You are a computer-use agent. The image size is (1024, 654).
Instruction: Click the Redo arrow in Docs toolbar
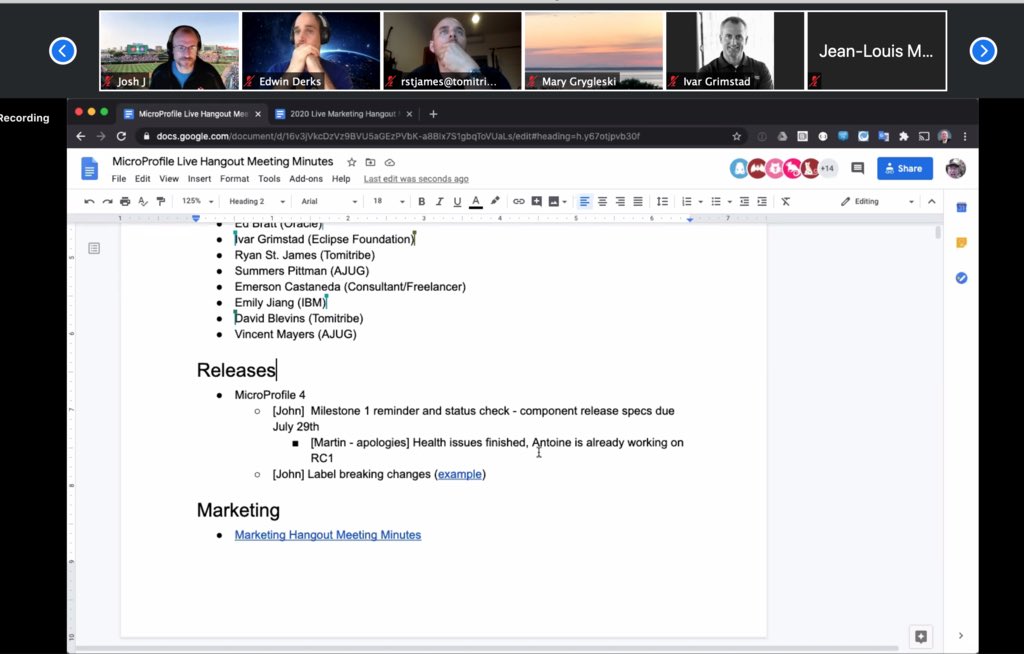(x=107, y=201)
